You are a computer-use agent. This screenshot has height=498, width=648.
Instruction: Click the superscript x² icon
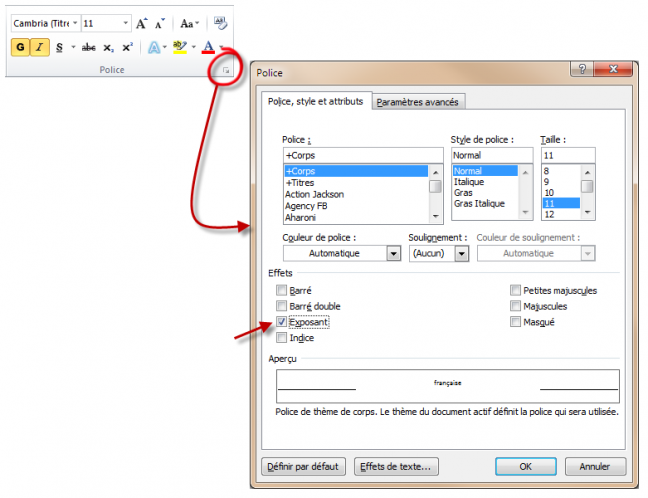click(x=127, y=47)
